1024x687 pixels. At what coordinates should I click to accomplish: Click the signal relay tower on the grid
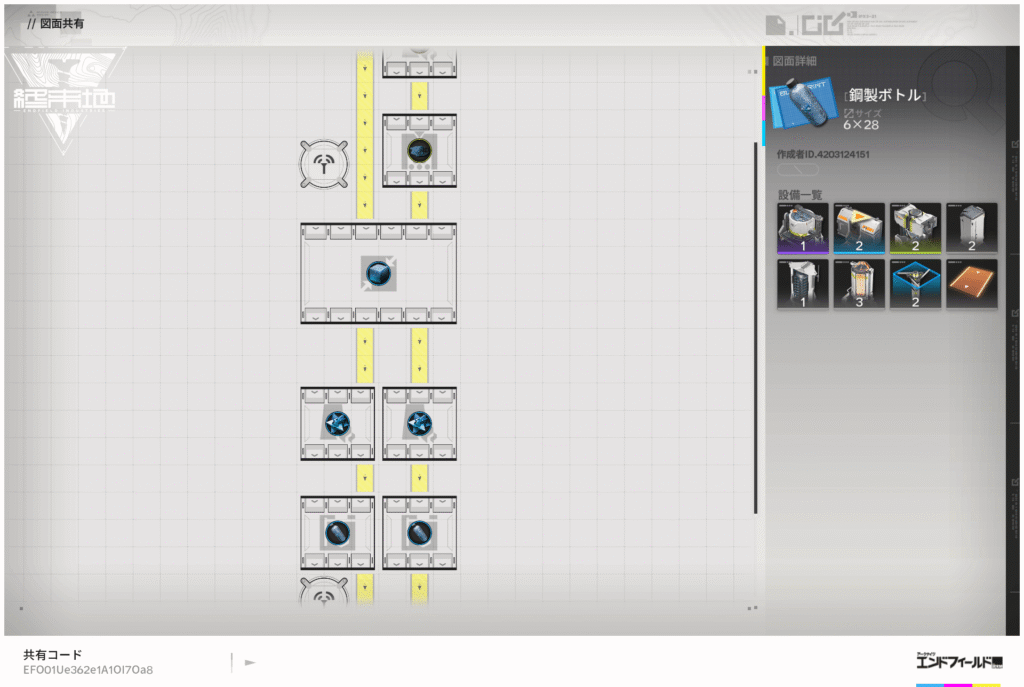click(324, 164)
